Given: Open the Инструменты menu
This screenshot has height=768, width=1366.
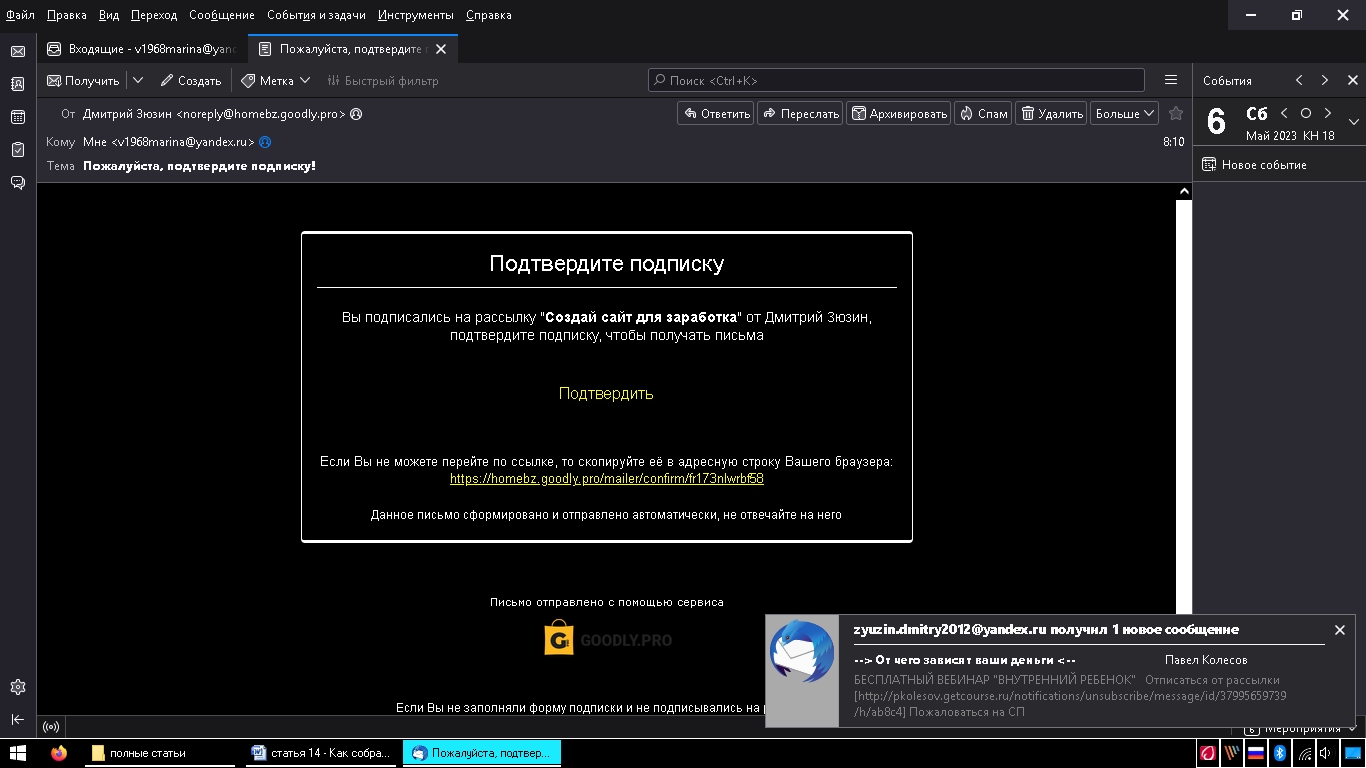Looking at the screenshot, I should click(x=416, y=15).
